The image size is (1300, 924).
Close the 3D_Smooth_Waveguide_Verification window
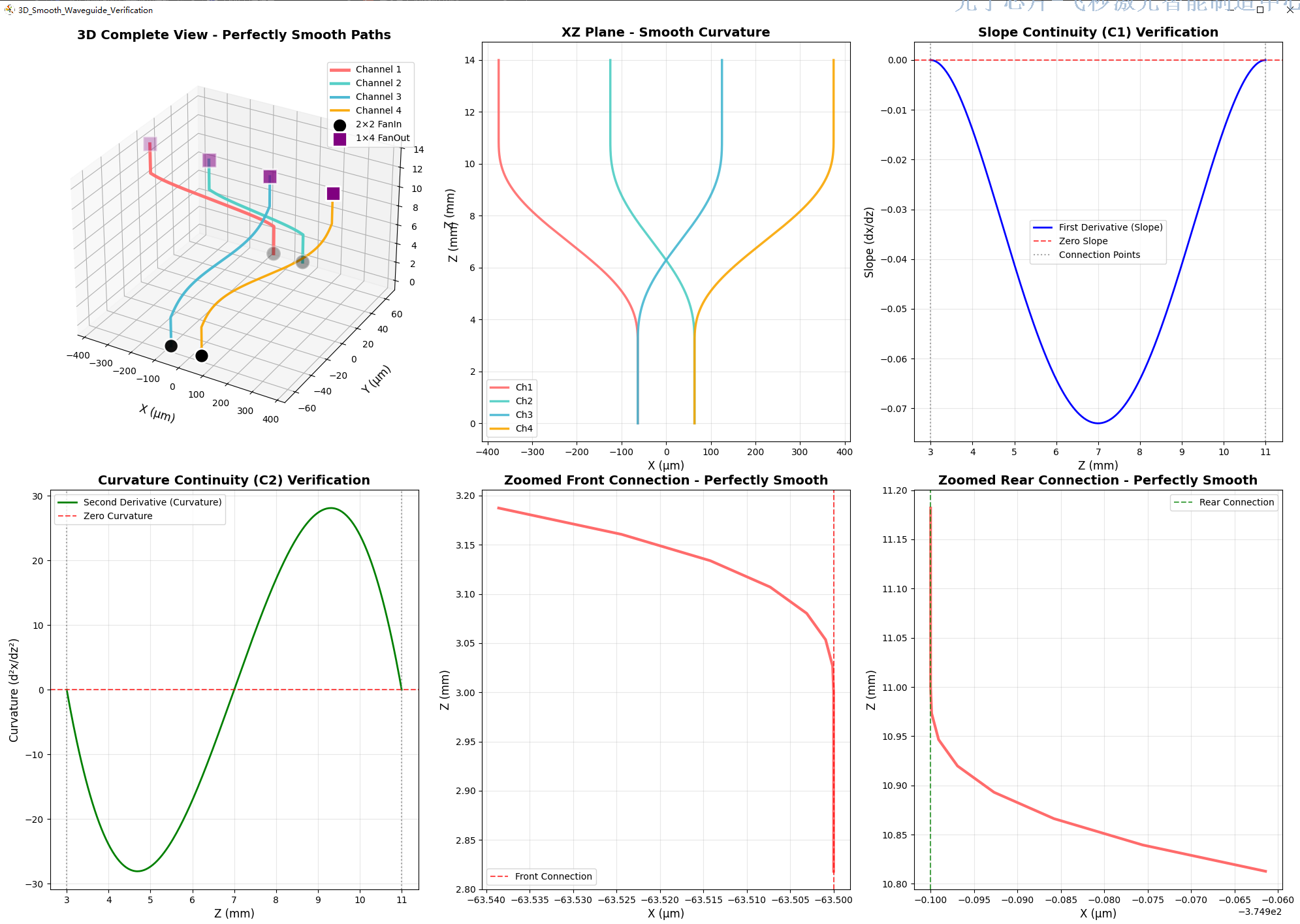click(x=1290, y=10)
